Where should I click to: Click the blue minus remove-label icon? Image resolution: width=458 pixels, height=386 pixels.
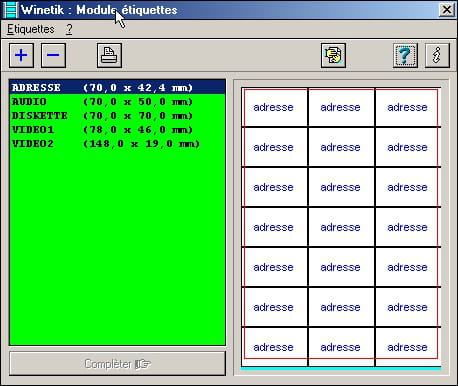pyautogui.click(x=53, y=55)
